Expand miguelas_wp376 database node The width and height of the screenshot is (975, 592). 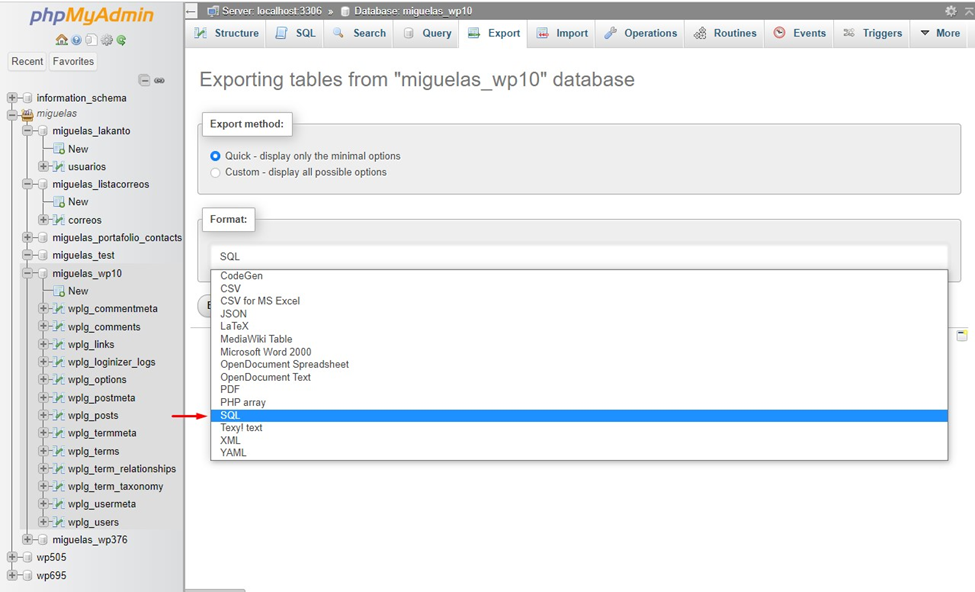27,539
